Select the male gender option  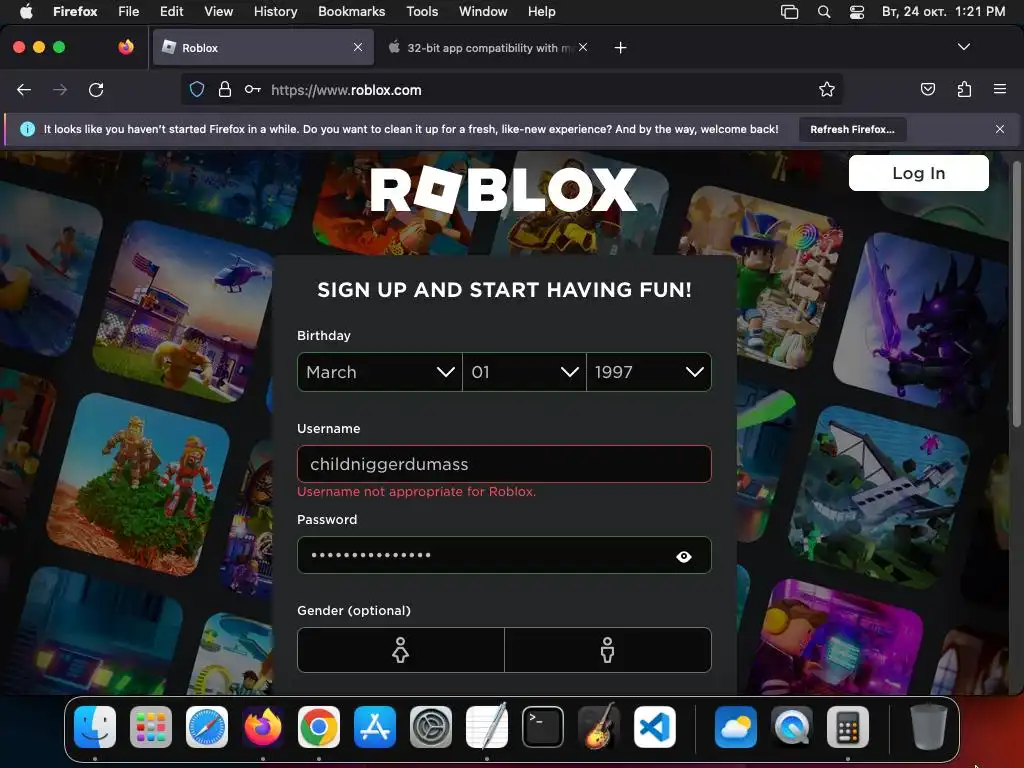[x=607, y=650]
